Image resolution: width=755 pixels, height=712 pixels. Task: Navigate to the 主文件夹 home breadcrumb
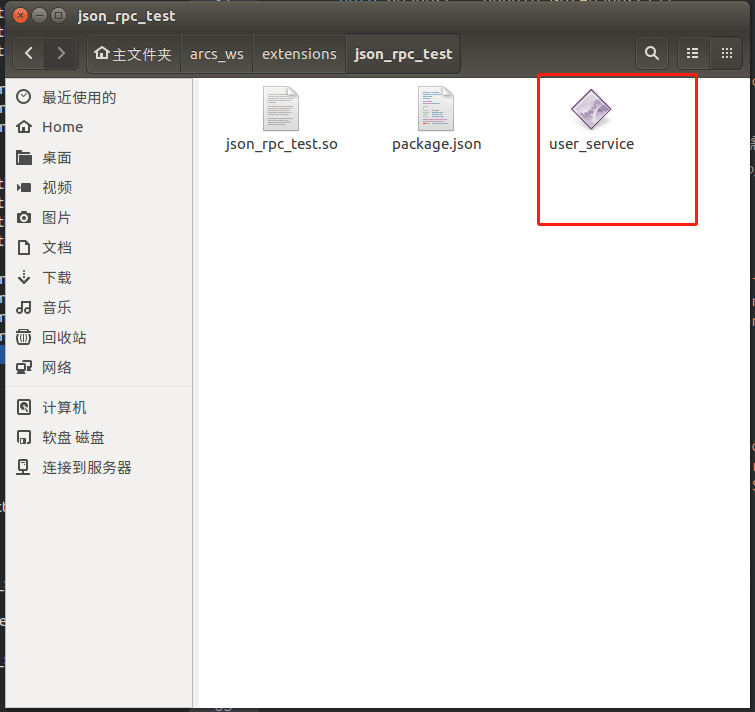click(133, 54)
